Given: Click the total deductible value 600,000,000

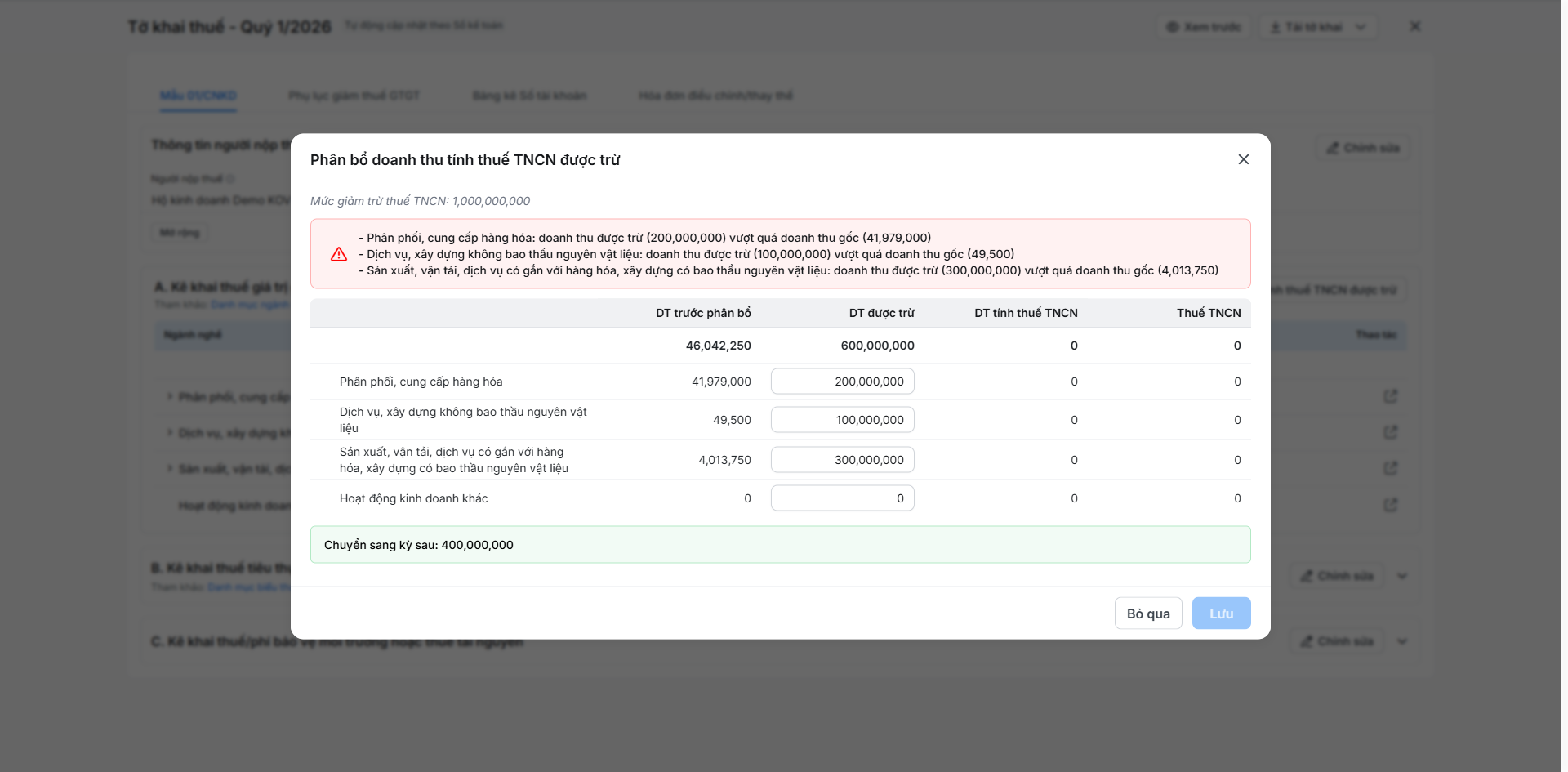Looking at the screenshot, I should click(877, 346).
